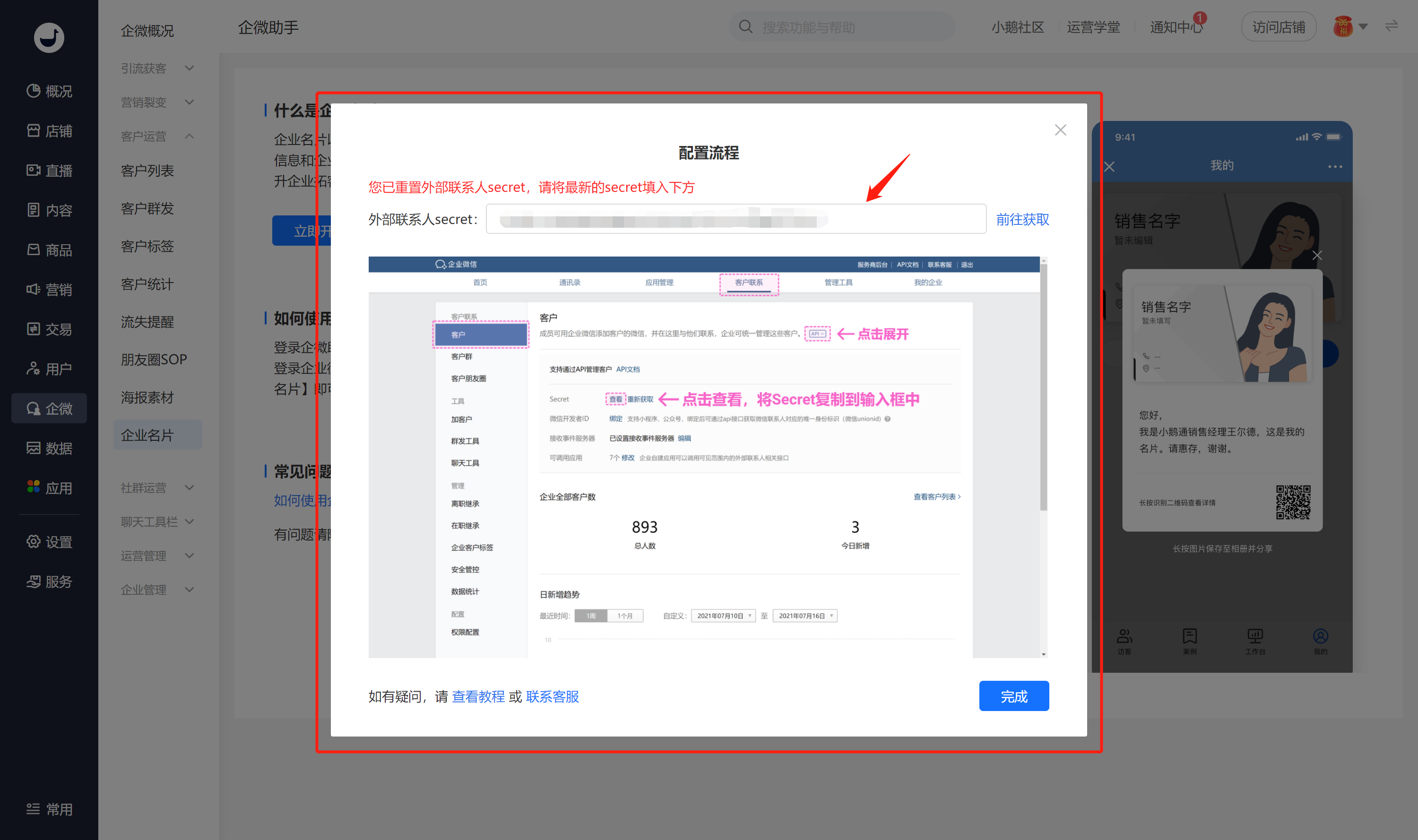
Task: Close the 配置流程 dialog
Action: click(x=1060, y=130)
